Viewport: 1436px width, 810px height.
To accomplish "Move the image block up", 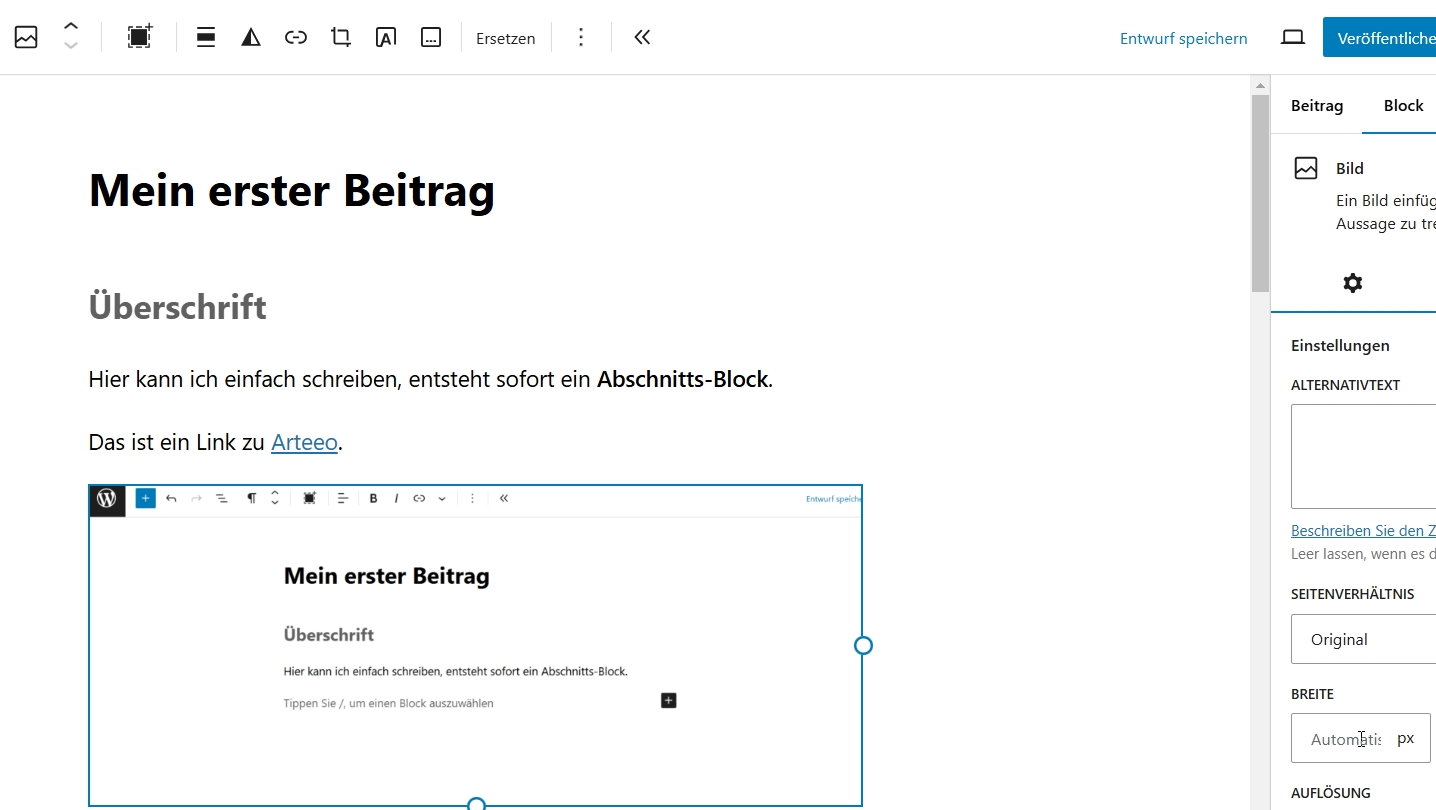I will coord(71,27).
